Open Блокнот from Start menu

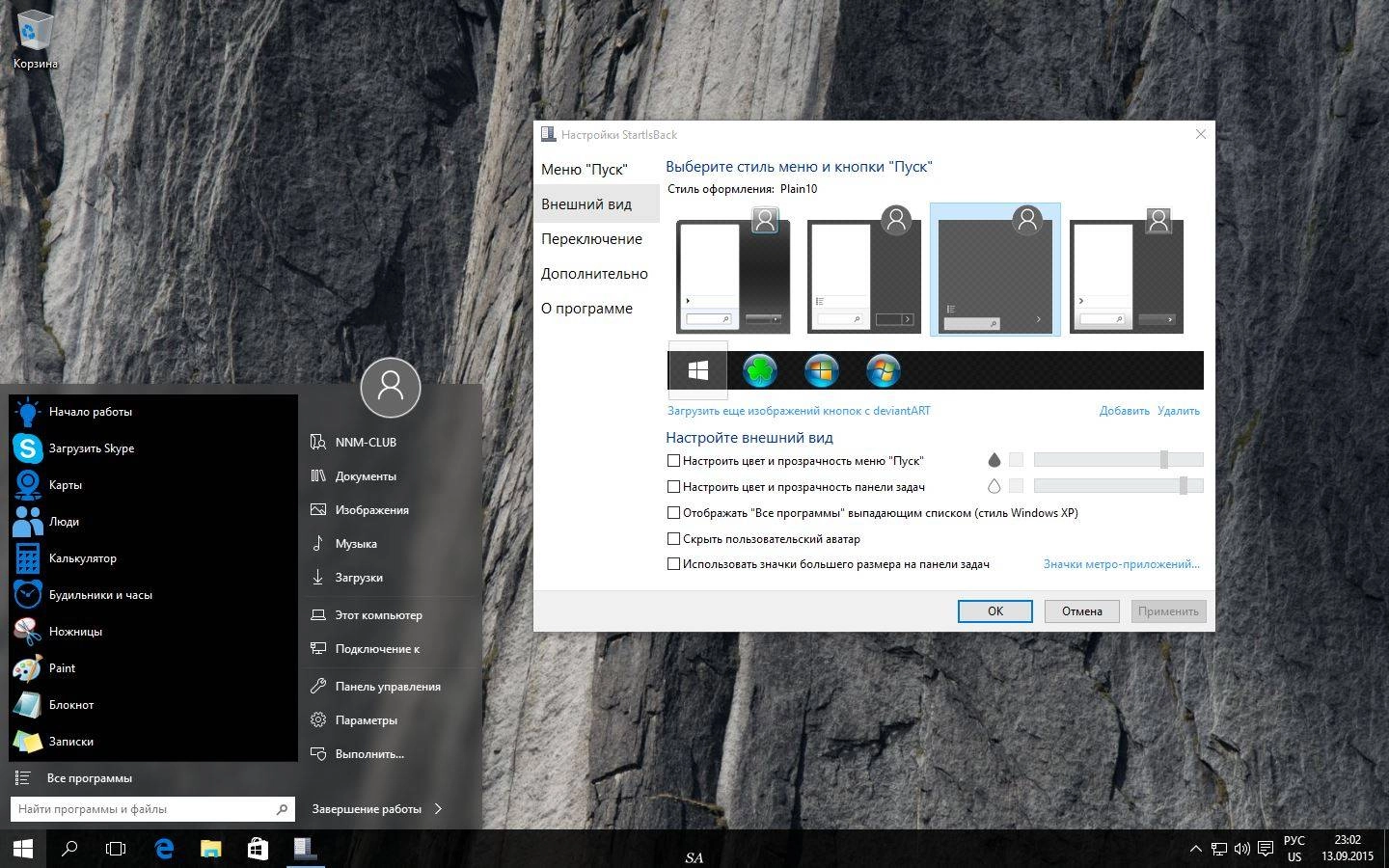153,705
